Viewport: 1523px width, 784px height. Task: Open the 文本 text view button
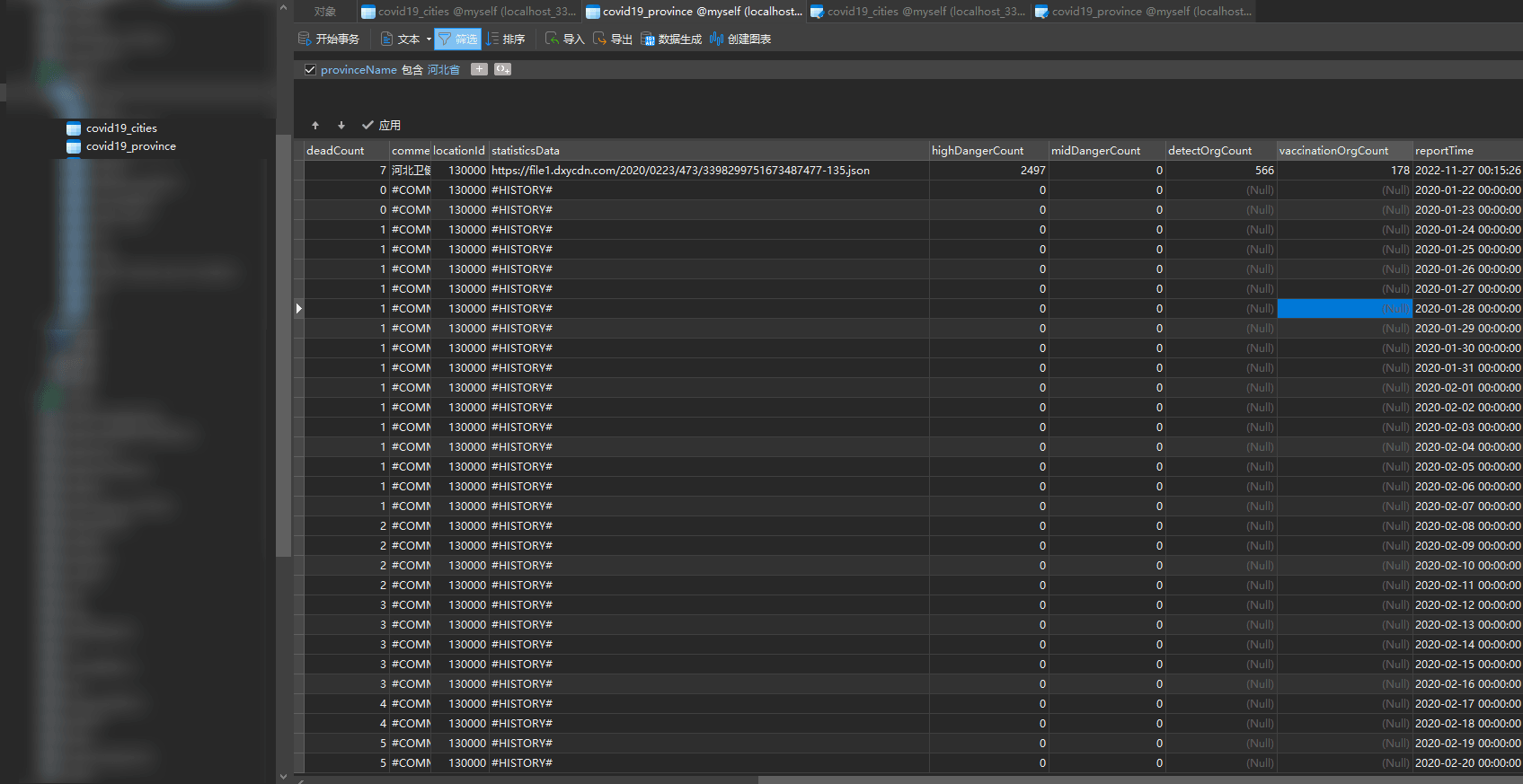pyautogui.click(x=400, y=40)
